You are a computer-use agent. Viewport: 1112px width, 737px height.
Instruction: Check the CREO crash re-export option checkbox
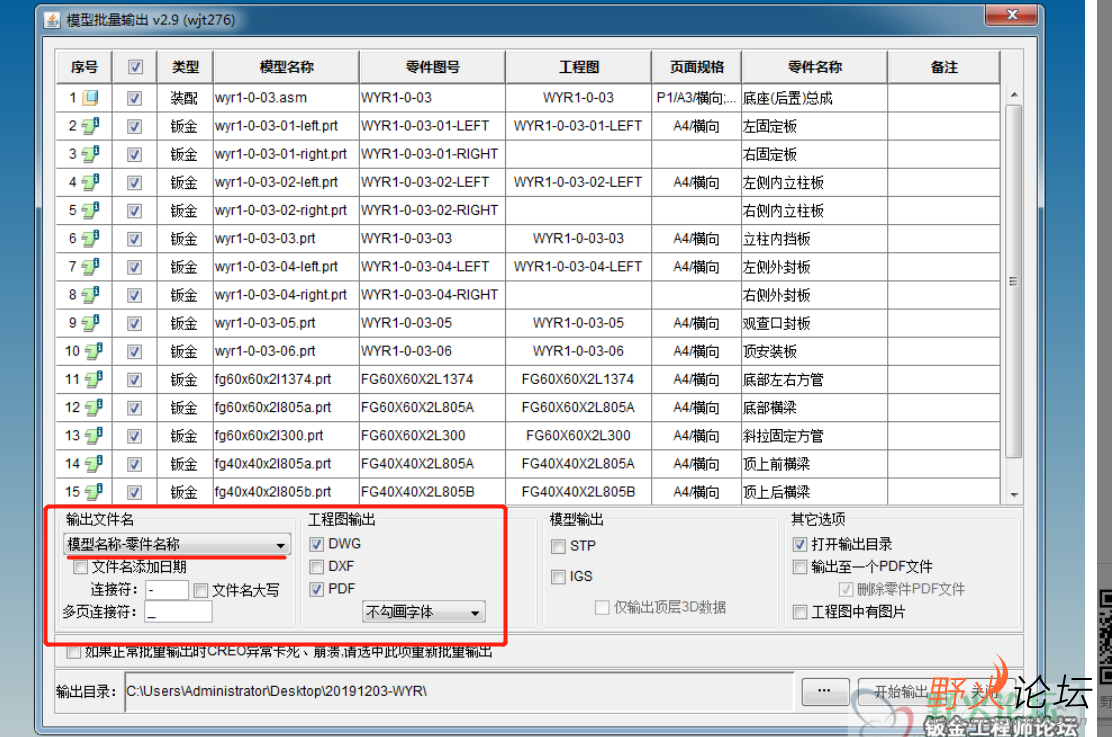click(73, 652)
